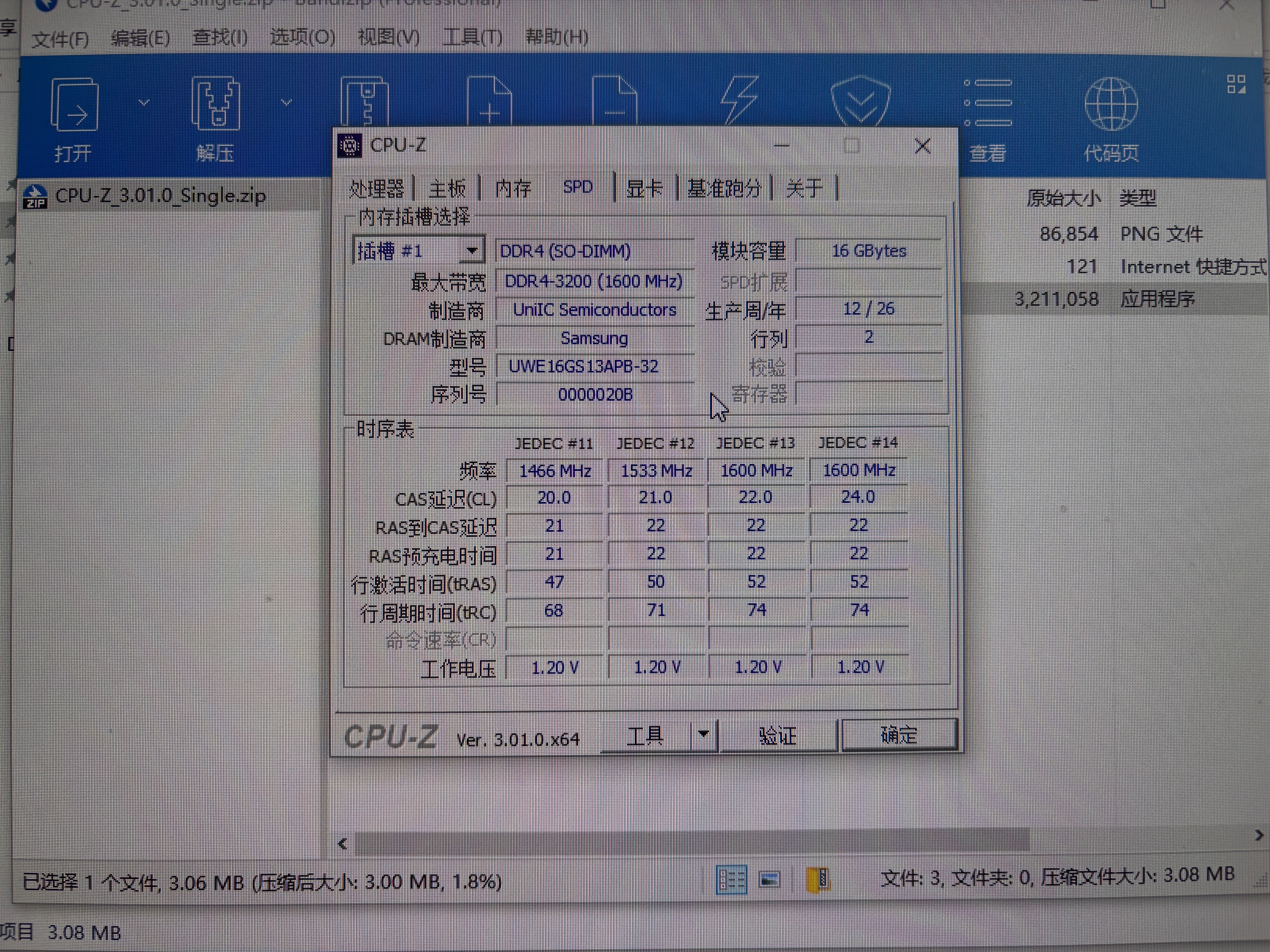This screenshot has height=952, width=1270.
Task: Click the image preview icon in status bar
Action: tap(769, 879)
